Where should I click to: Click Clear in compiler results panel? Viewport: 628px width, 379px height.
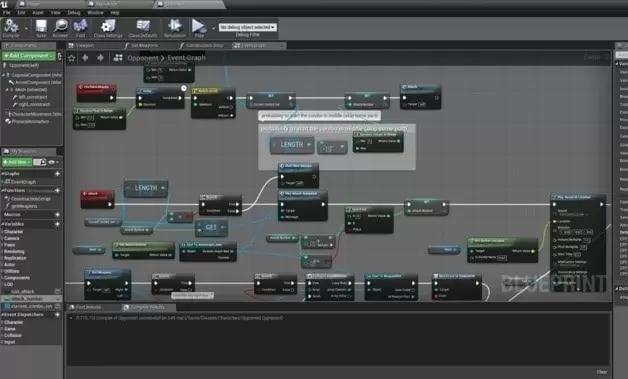coord(602,372)
